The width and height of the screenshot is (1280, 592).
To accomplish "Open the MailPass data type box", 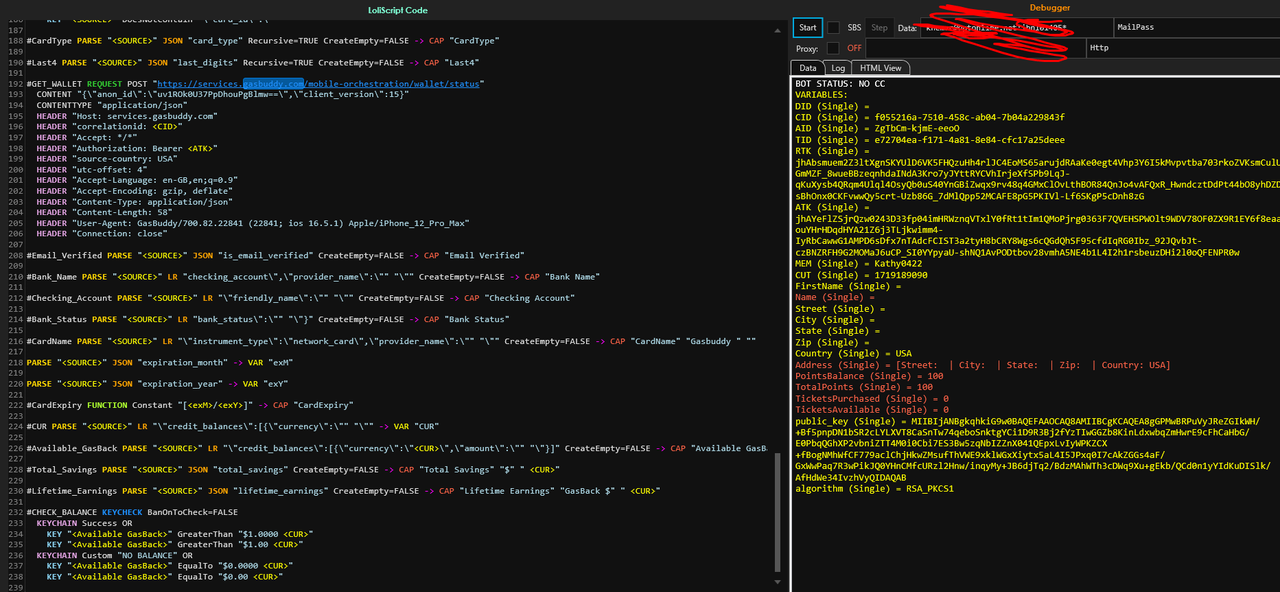I will 1196,28.
